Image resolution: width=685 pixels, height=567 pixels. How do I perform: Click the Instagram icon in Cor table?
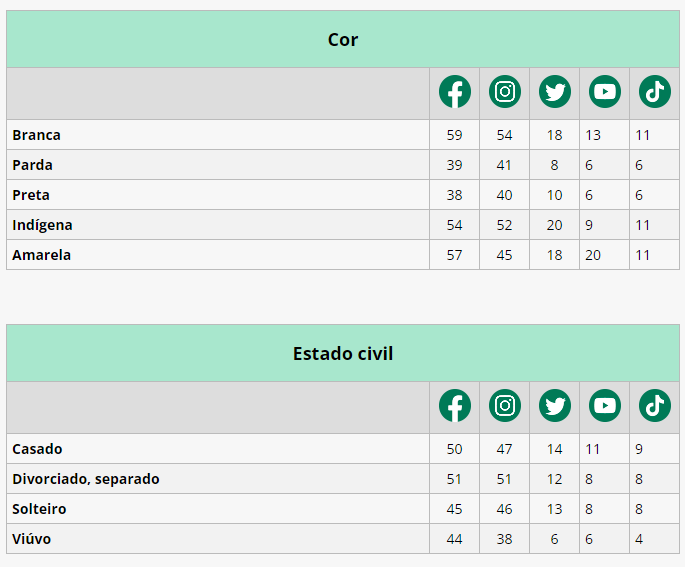pos(505,92)
